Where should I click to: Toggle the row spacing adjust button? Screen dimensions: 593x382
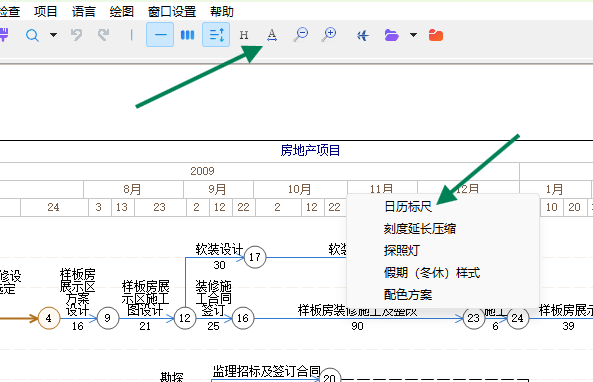[x=216, y=35]
